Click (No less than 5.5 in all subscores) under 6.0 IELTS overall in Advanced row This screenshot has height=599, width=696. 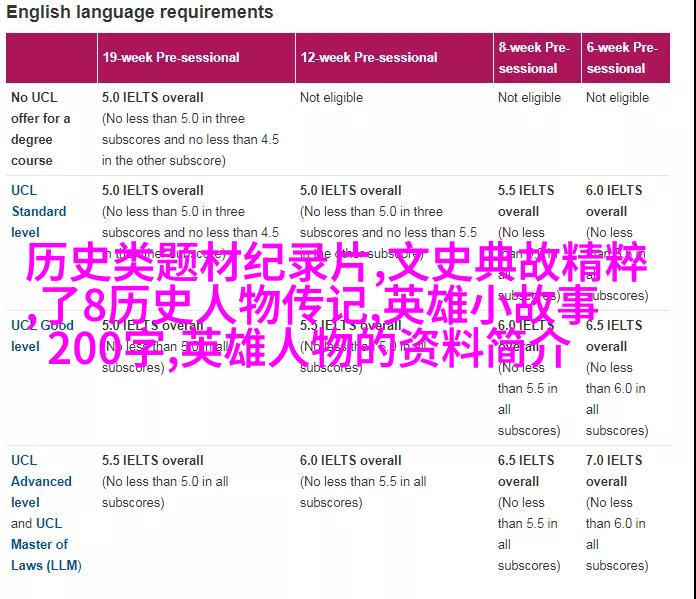click(363, 492)
